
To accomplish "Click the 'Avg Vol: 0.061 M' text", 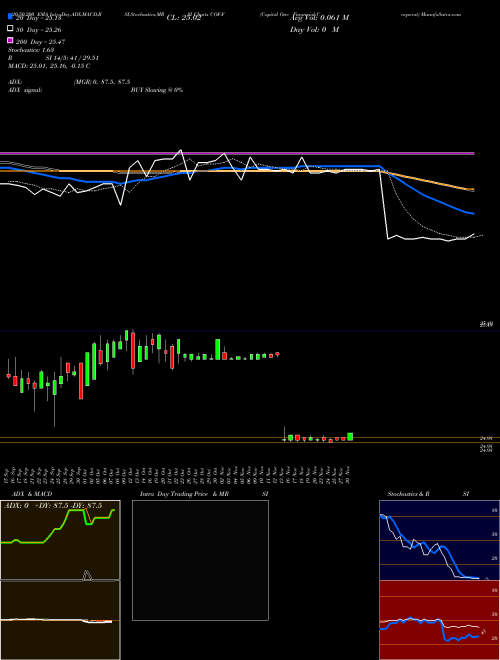I will [x=319, y=18].
